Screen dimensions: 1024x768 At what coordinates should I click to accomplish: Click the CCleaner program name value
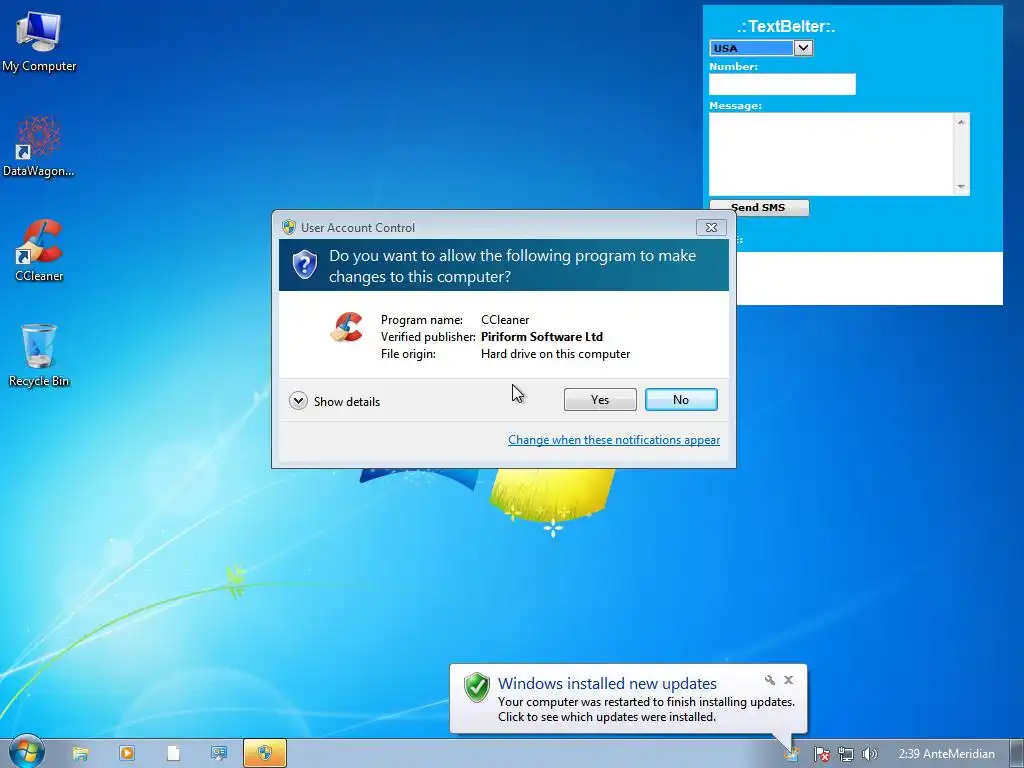point(505,320)
